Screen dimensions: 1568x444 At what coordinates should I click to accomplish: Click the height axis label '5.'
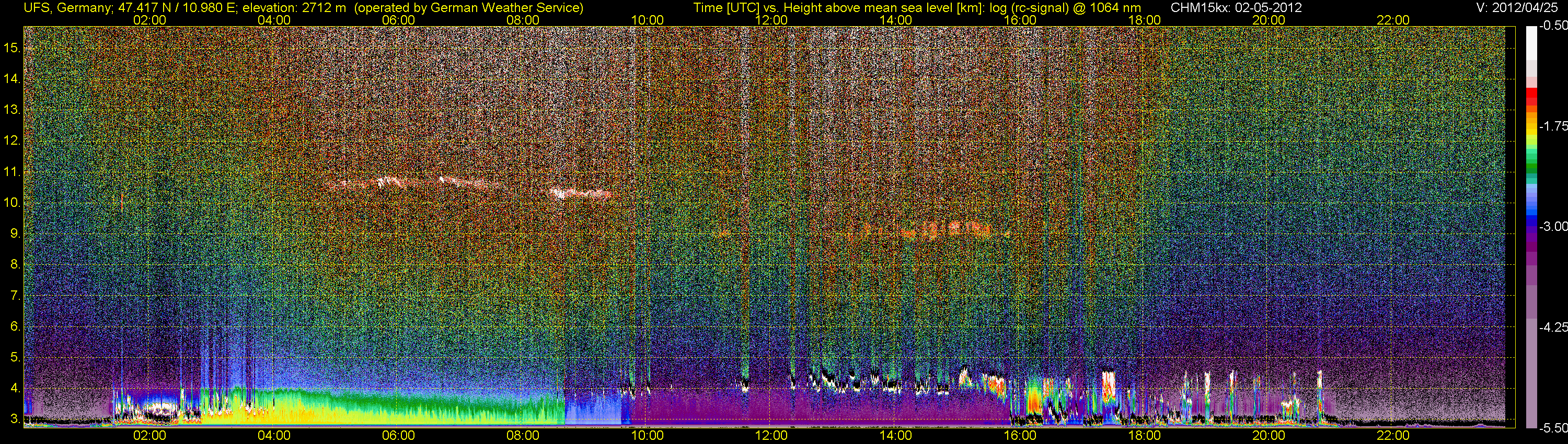tap(15, 357)
